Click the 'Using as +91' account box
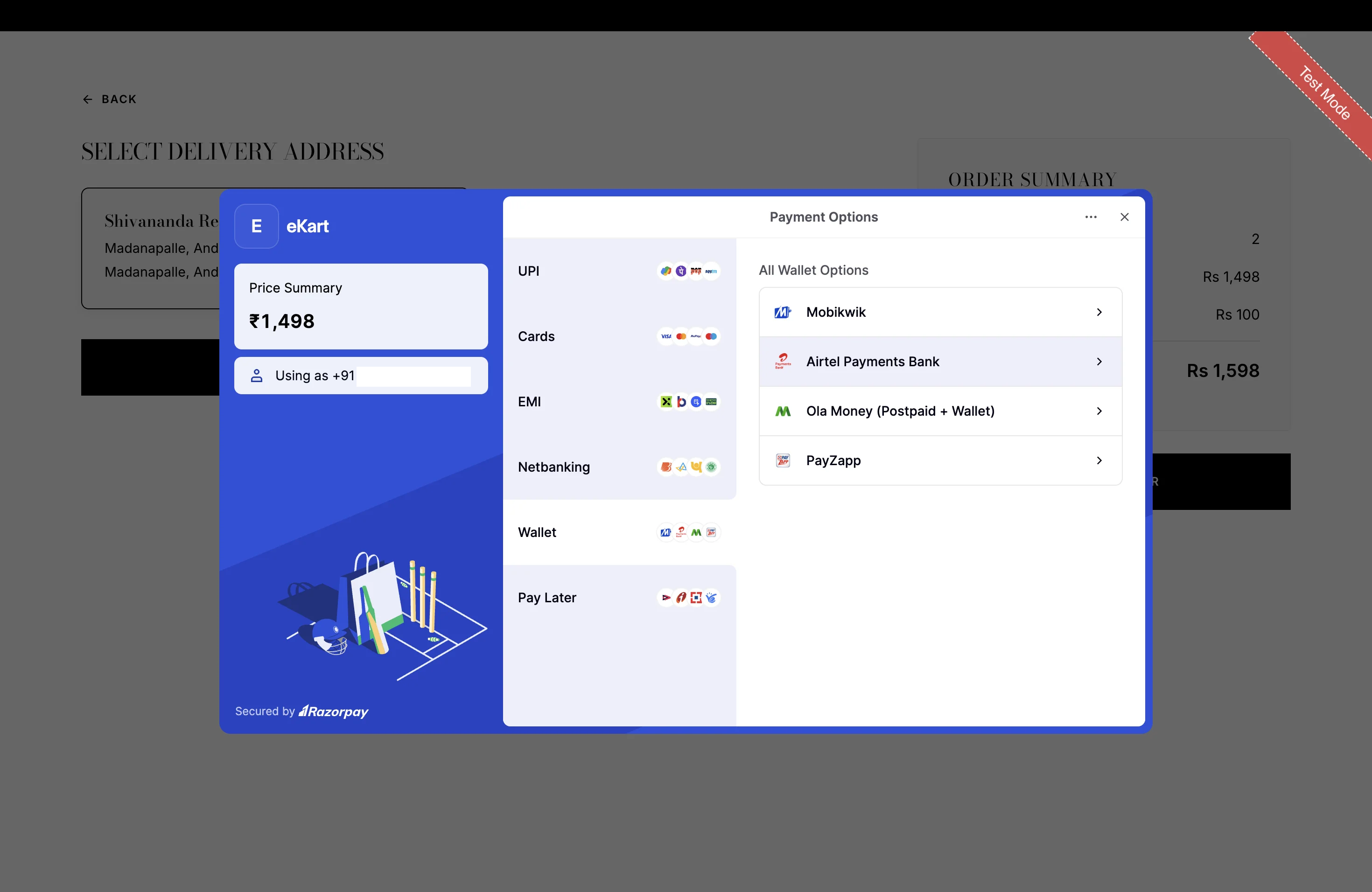The width and height of the screenshot is (1372, 892). pos(361,376)
